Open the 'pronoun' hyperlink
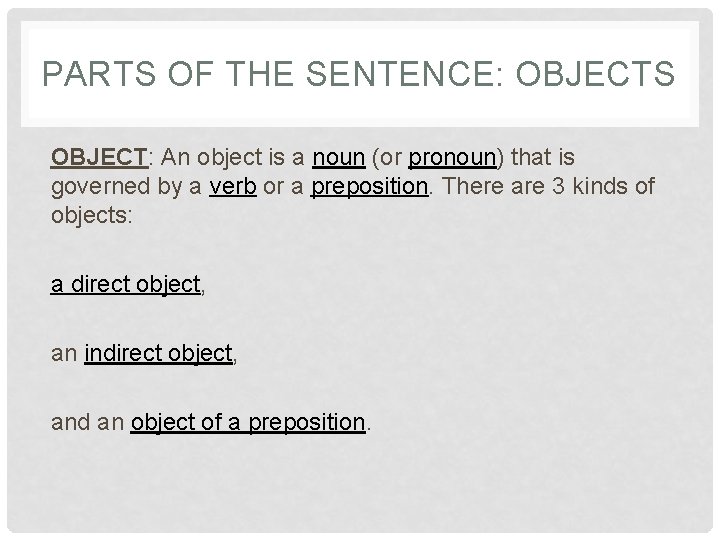The height and width of the screenshot is (540, 720). point(452,158)
